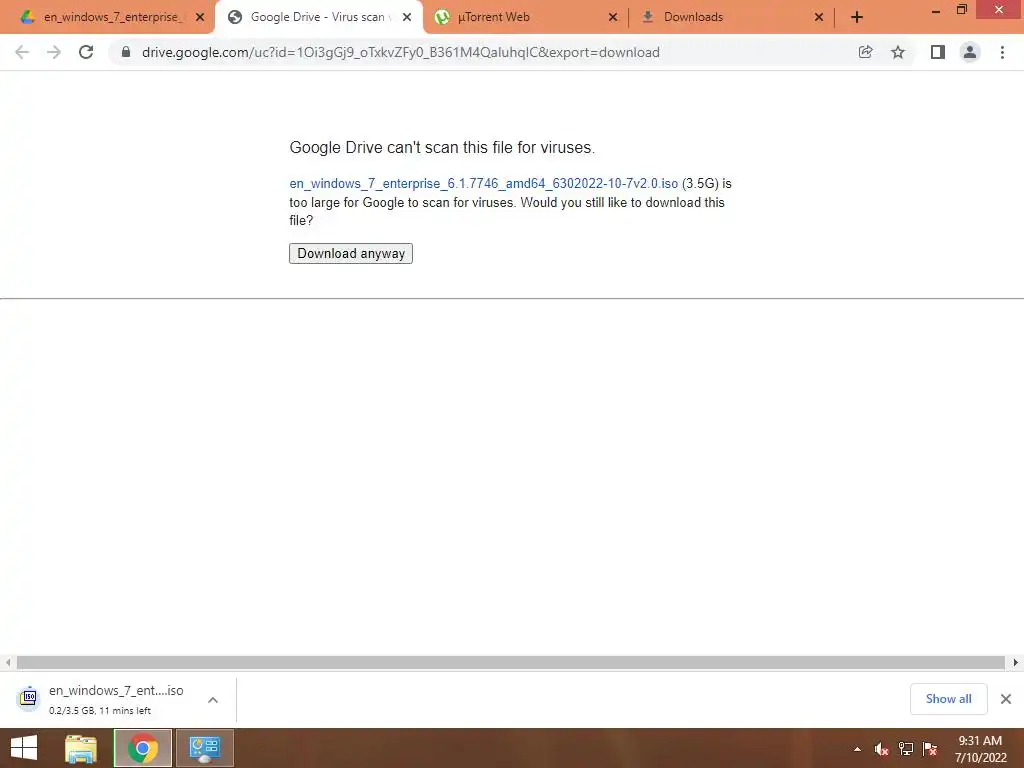Share this page using the share icon
The image size is (1024, 768).
point(865,52)
